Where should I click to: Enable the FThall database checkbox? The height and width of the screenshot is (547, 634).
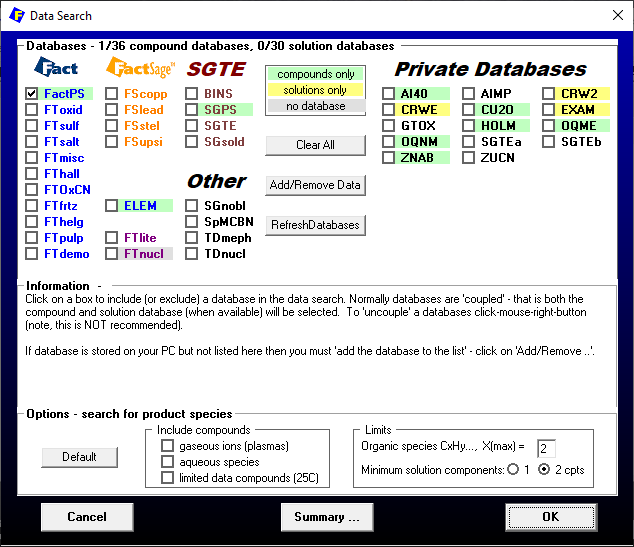click(x=32, y=174)
